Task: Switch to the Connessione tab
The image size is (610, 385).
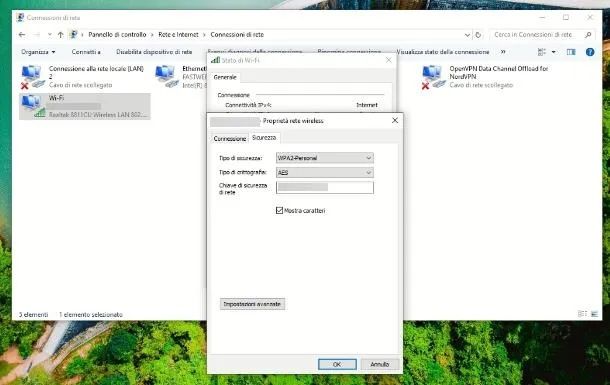Action: click(x=230, y=138)
